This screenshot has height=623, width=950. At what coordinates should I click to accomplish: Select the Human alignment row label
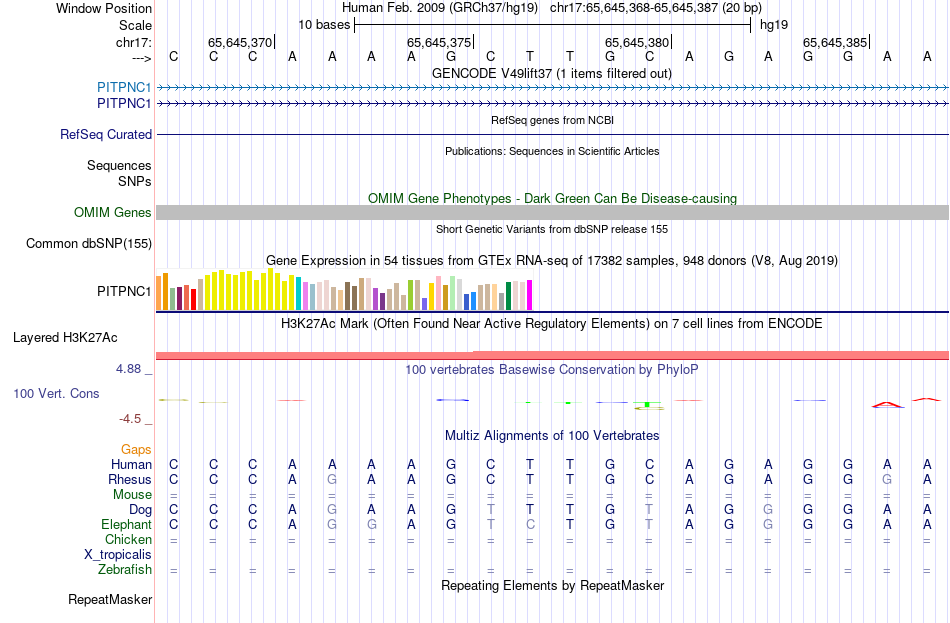point(131,465)
